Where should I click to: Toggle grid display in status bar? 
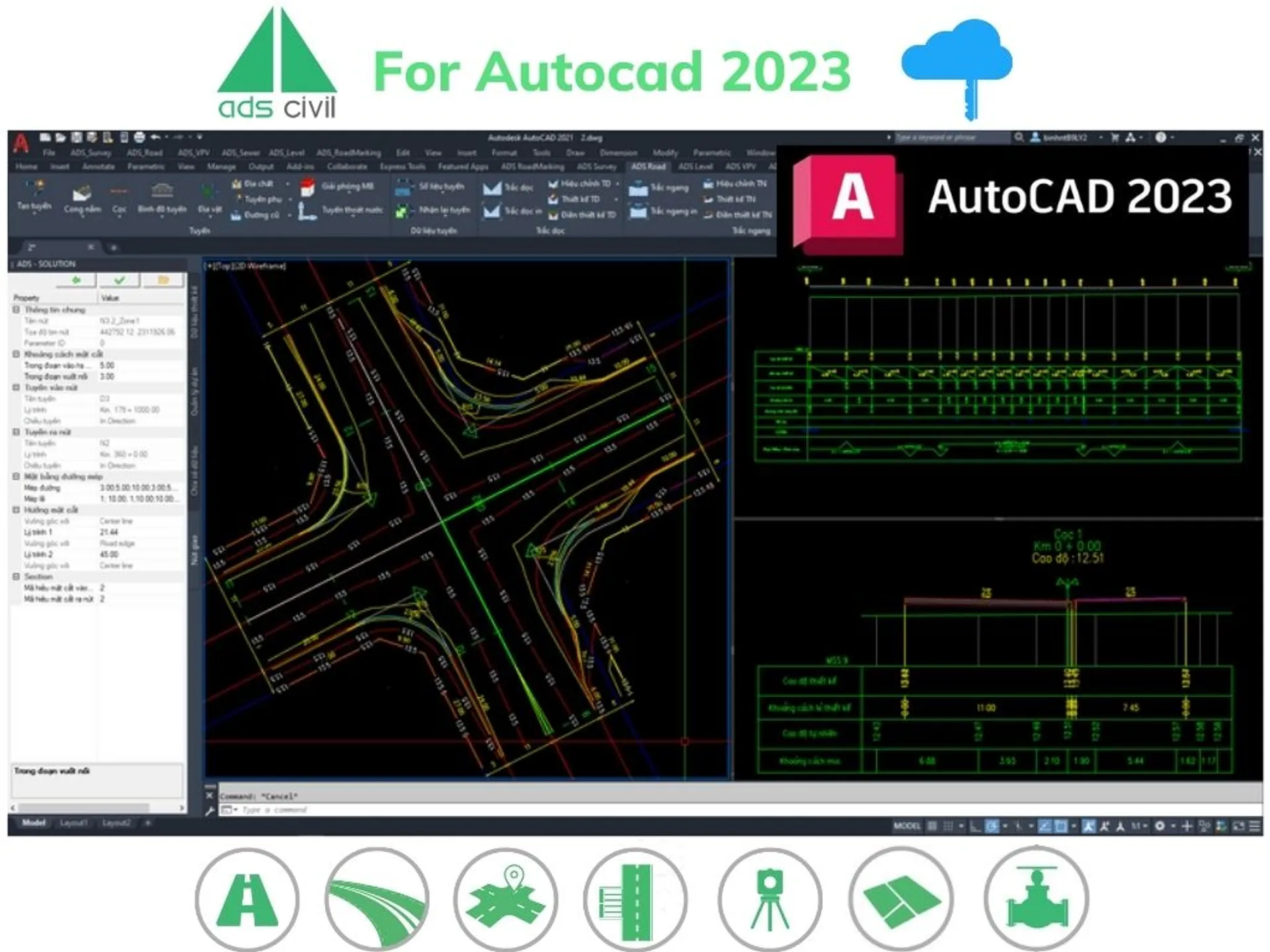pyautogui.click(x=932, y=826)
